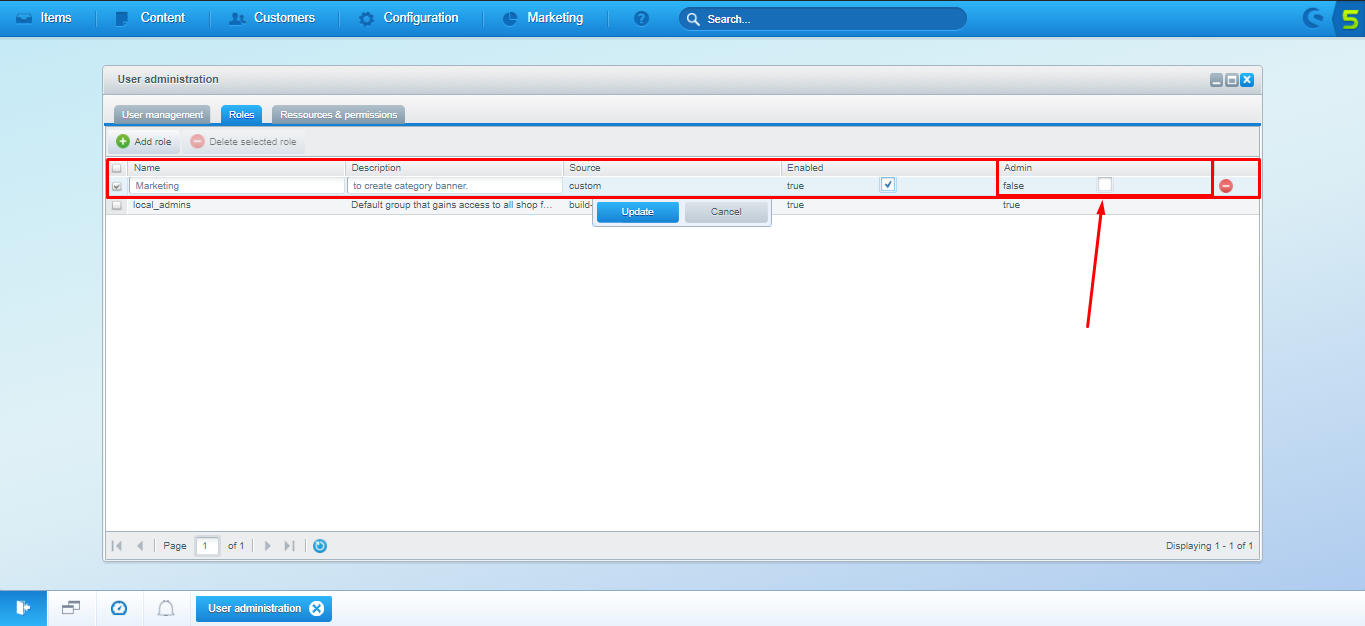Open the Marketing menu in top bar
The height and width of the screenshot is (626, 1365).
[x=543, y=18]
